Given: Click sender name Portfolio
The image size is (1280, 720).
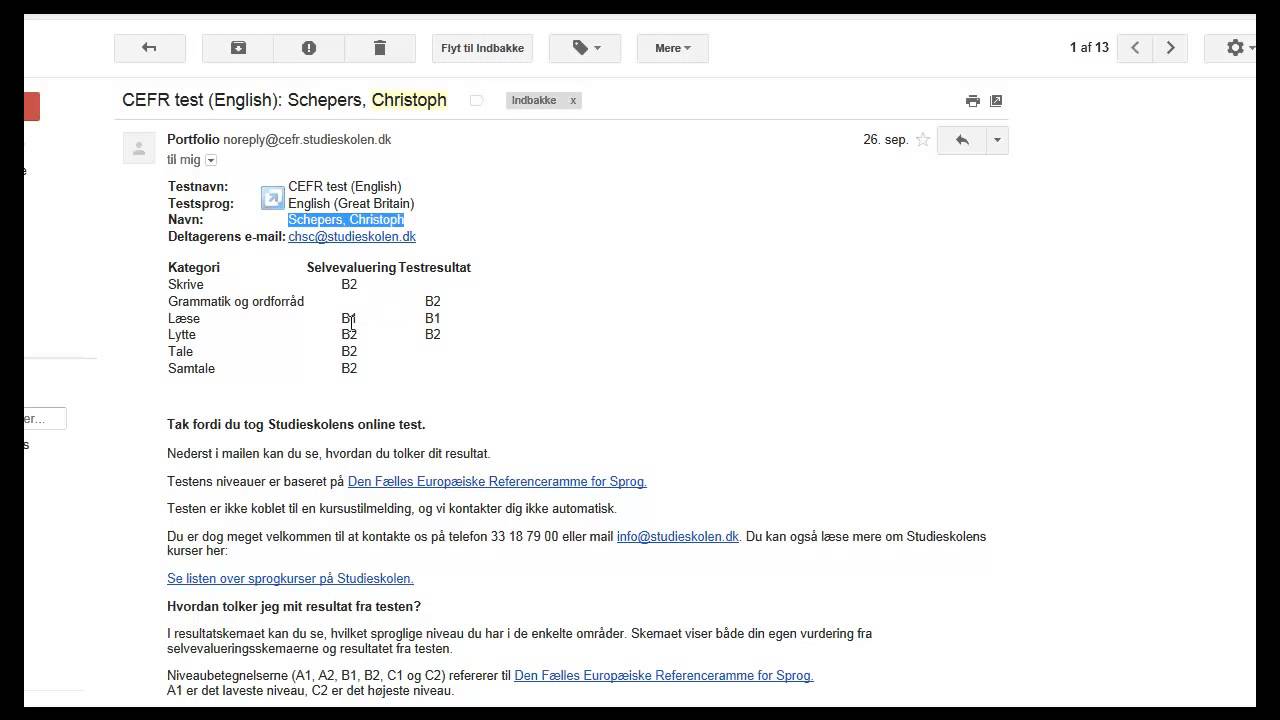Looking at the screenshot, I should pyautogui.click(x=193, y=139).
